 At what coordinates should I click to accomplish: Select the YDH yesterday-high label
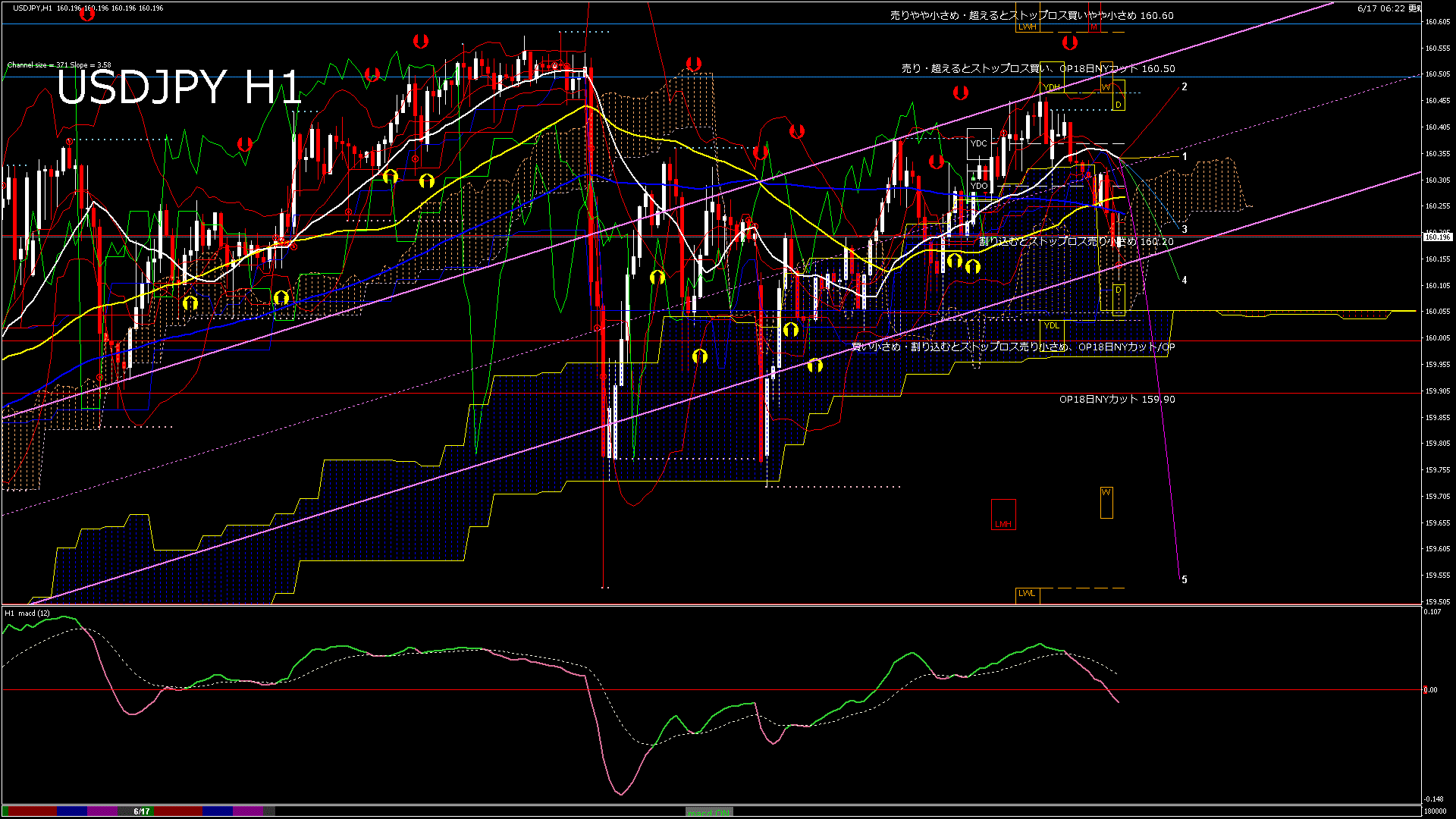tap(1052, 88)
